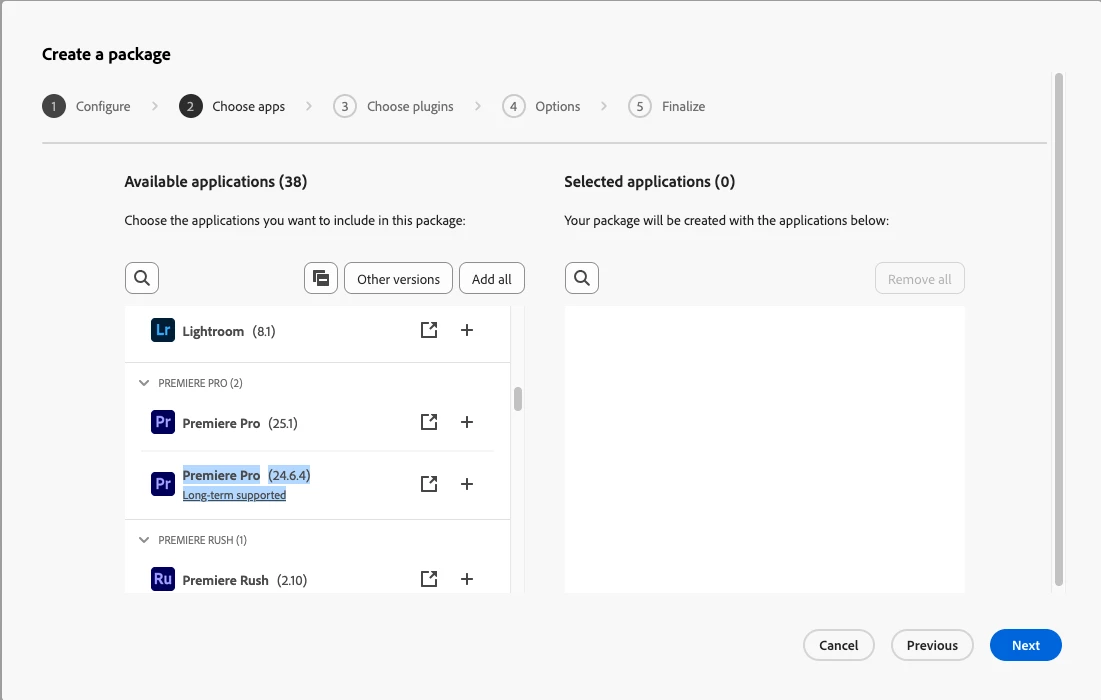Click search icon in Selected applications

click(582, 278)
